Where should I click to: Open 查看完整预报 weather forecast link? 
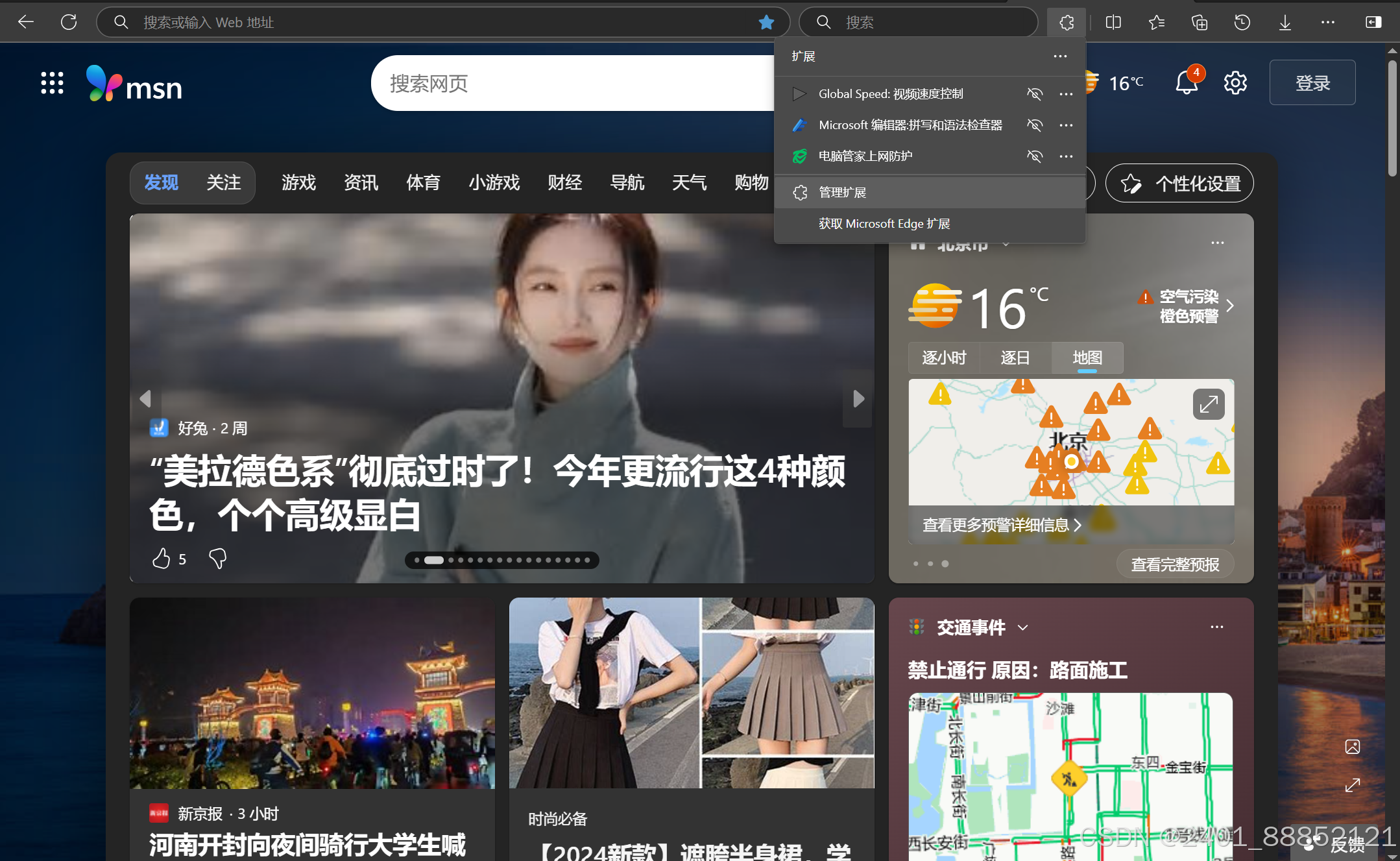point(1176,563)
